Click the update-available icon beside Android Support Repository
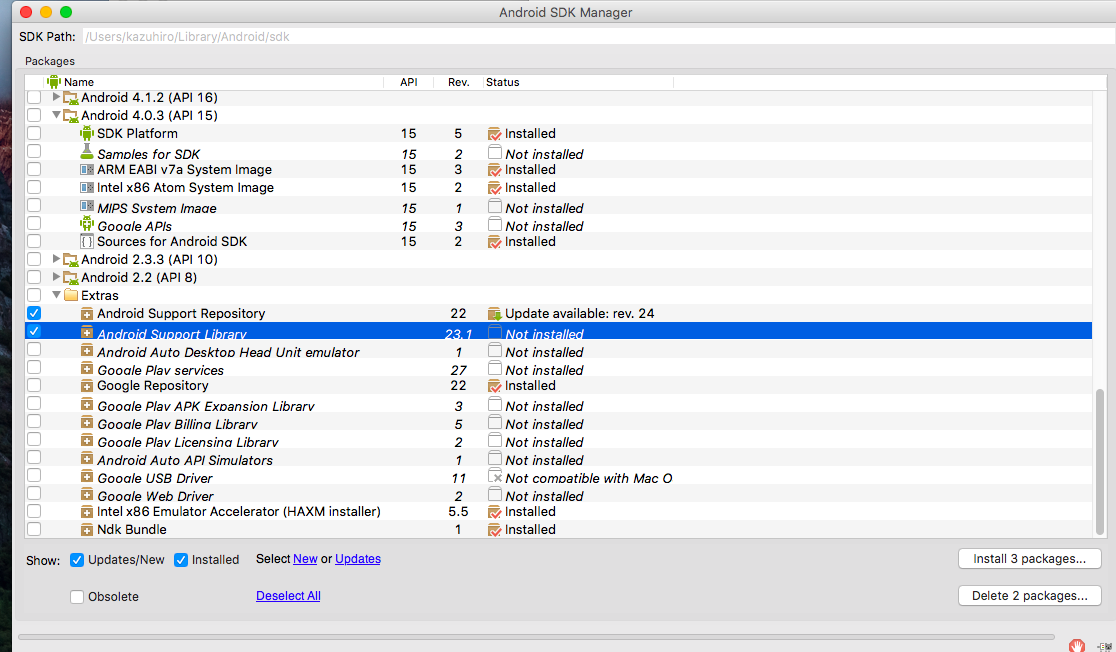This screenshot has height=652, width=1116. [x=494, y=313]
